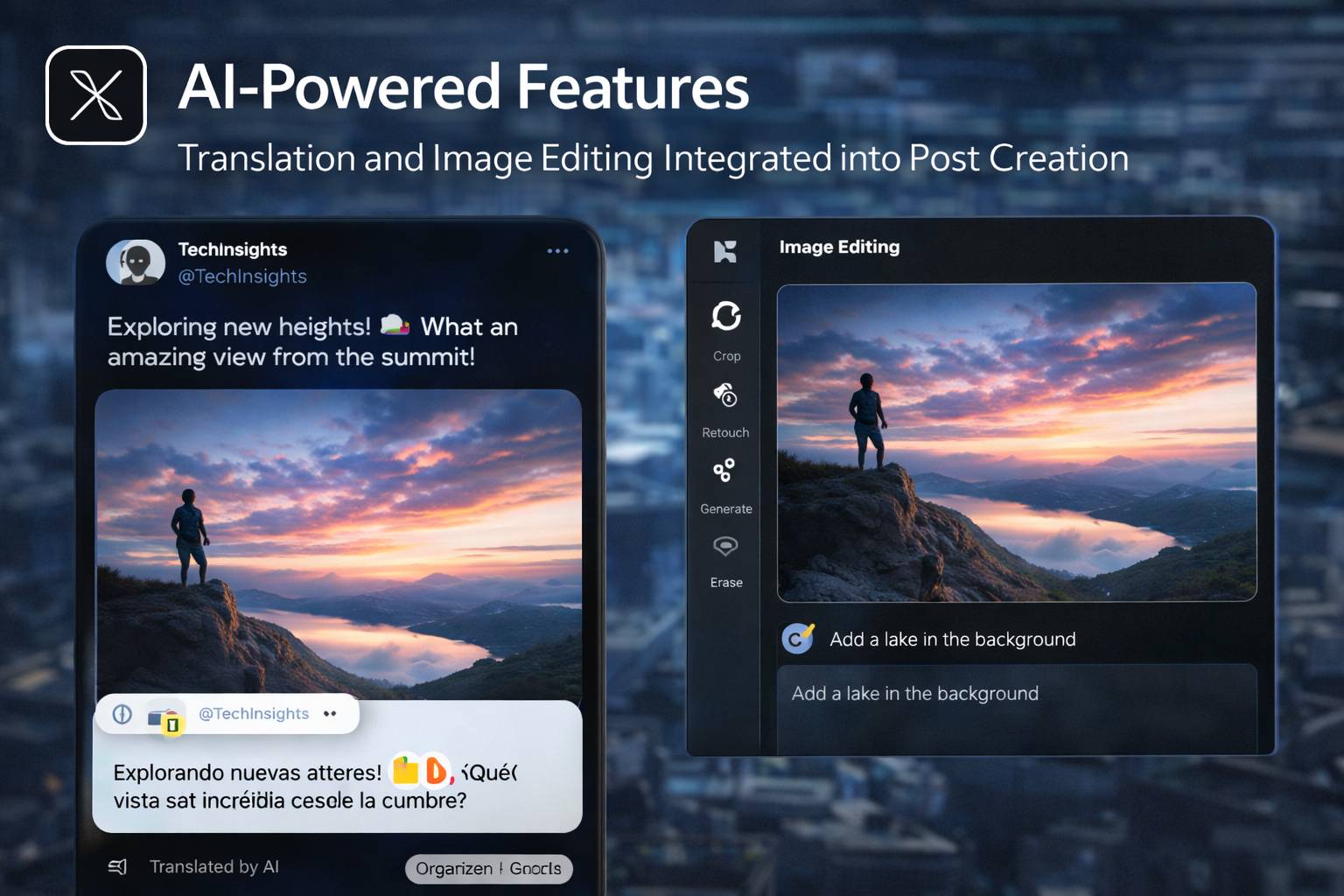Select the Erase tool icon

click(725, 547)
